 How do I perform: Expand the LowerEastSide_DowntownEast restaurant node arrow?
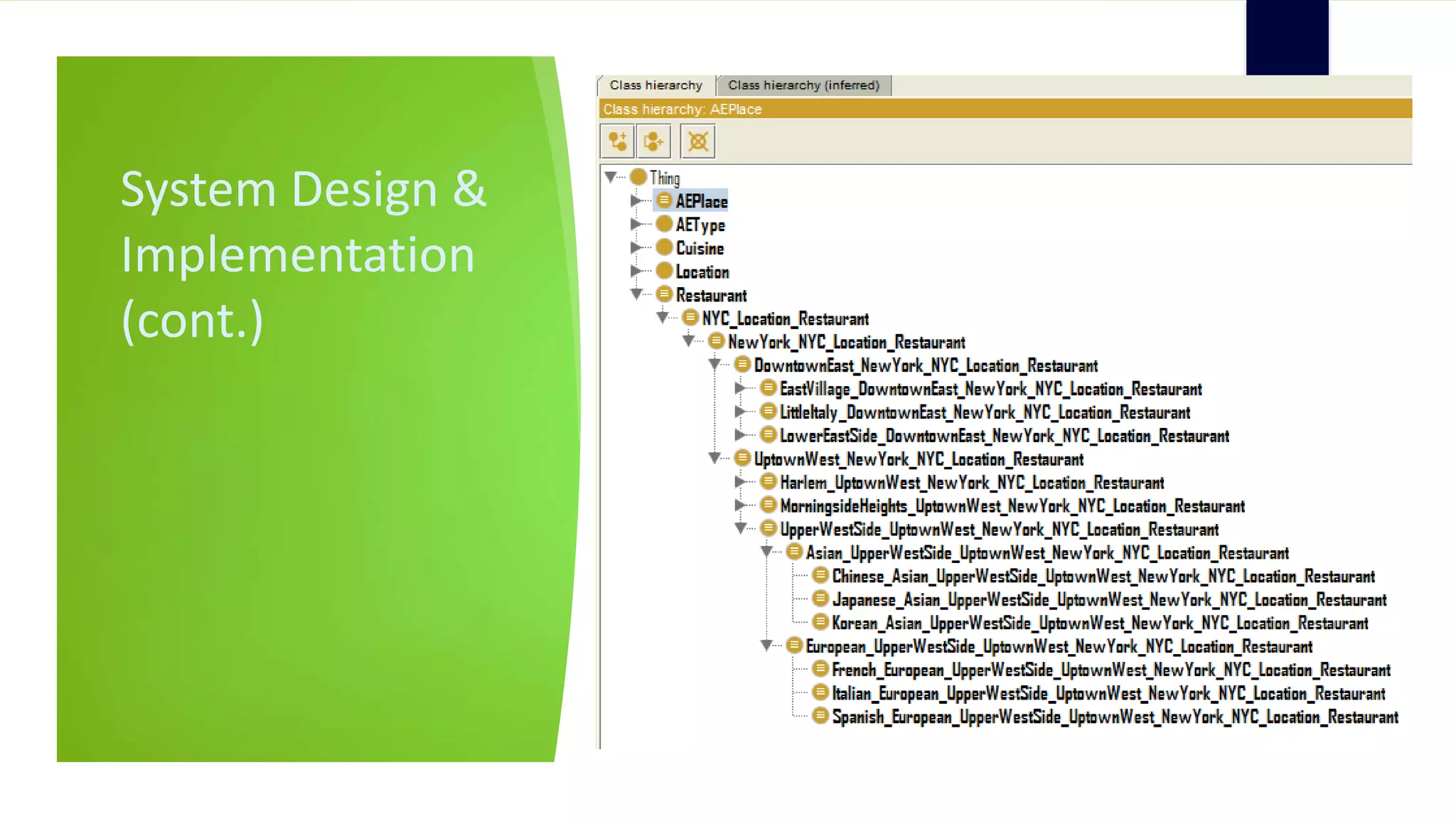740,435
